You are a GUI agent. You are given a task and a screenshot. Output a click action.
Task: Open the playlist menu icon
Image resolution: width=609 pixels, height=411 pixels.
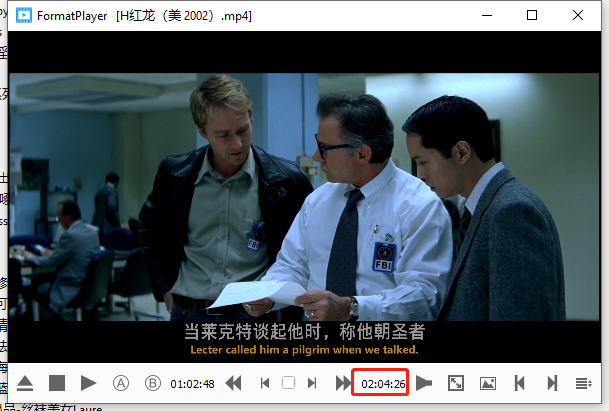[x=583, y=384]
